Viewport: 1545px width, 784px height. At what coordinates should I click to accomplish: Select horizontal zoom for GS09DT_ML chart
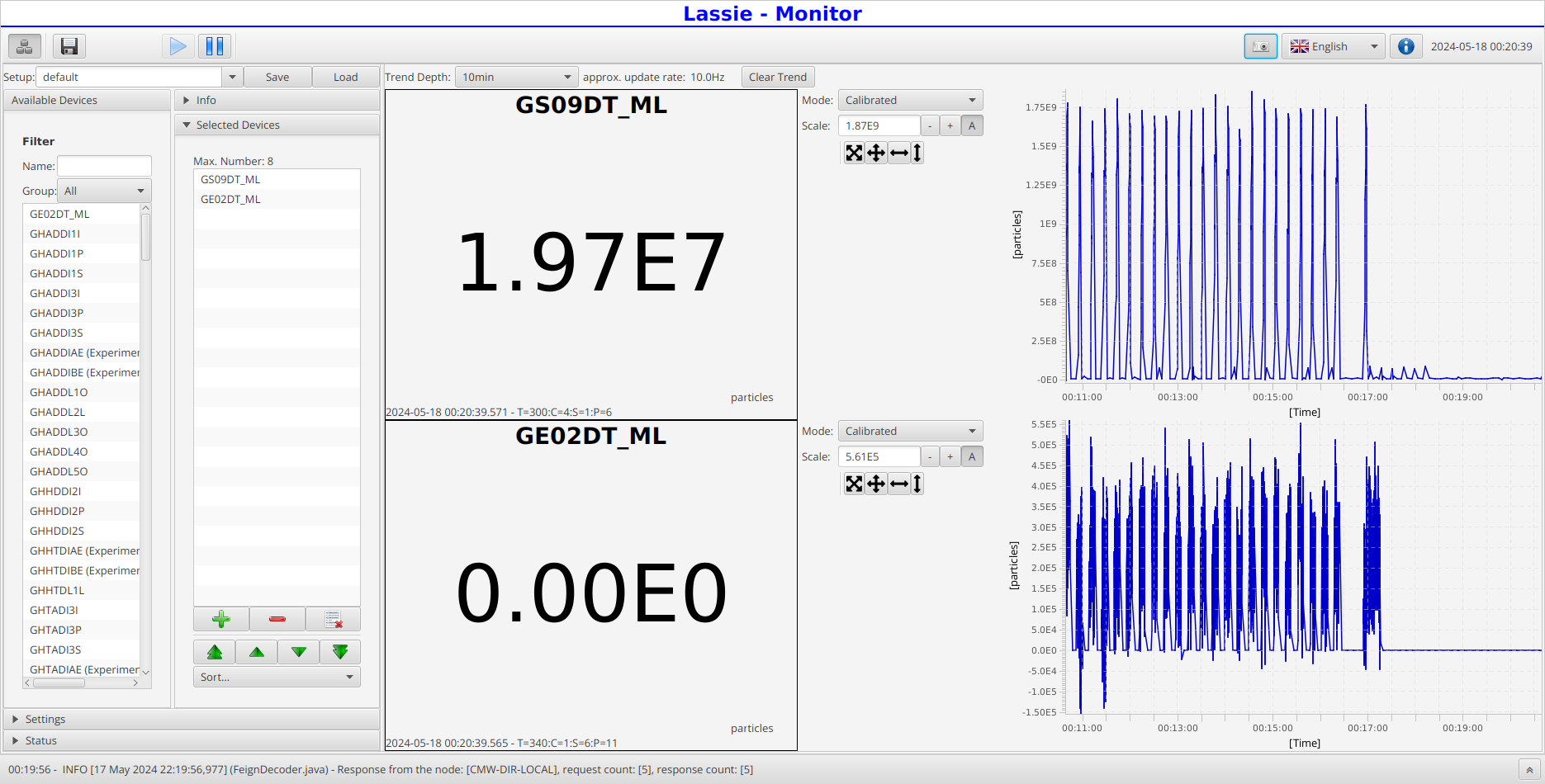[x=899, y=153]
